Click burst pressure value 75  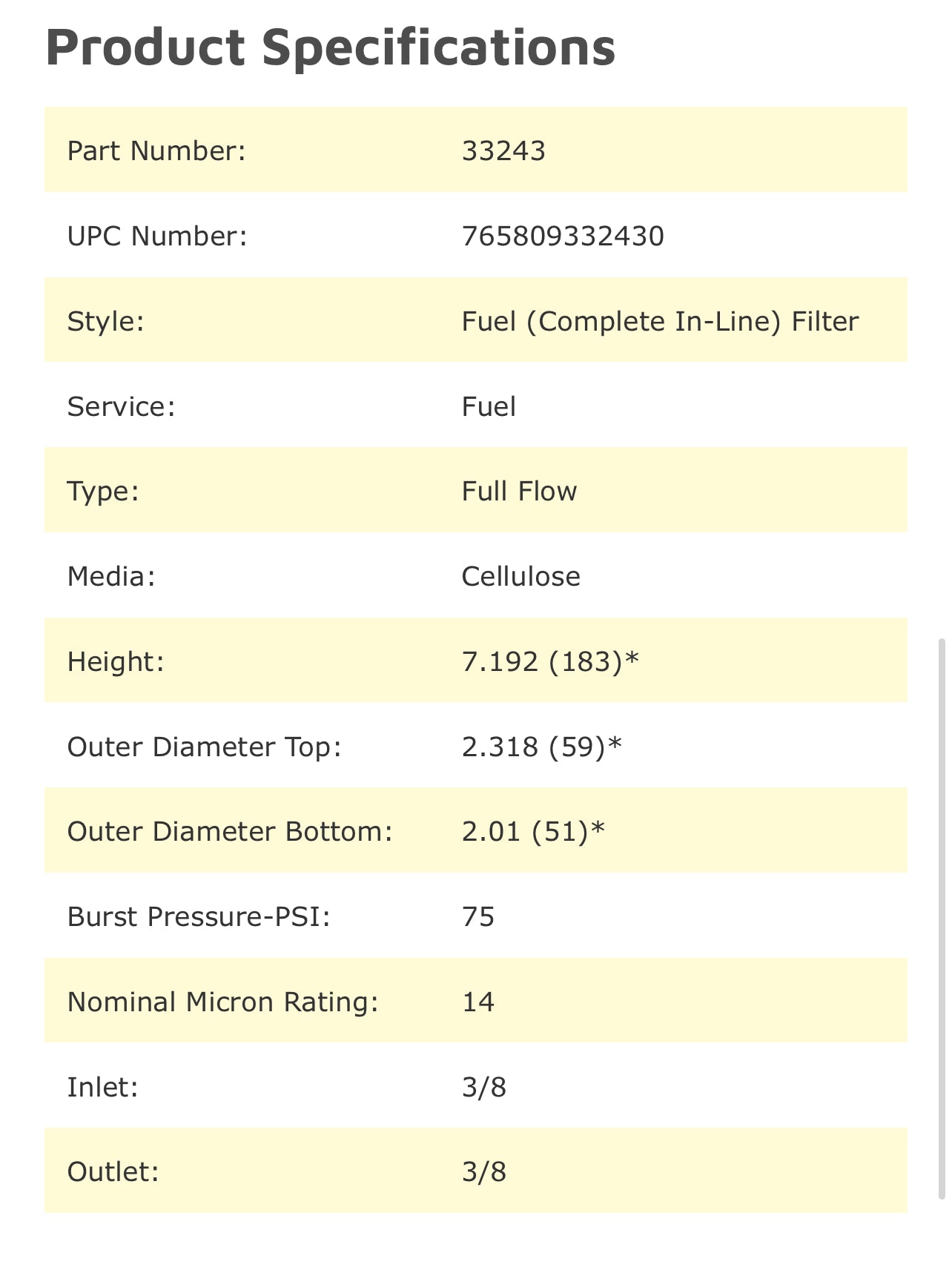pos(478,917)
